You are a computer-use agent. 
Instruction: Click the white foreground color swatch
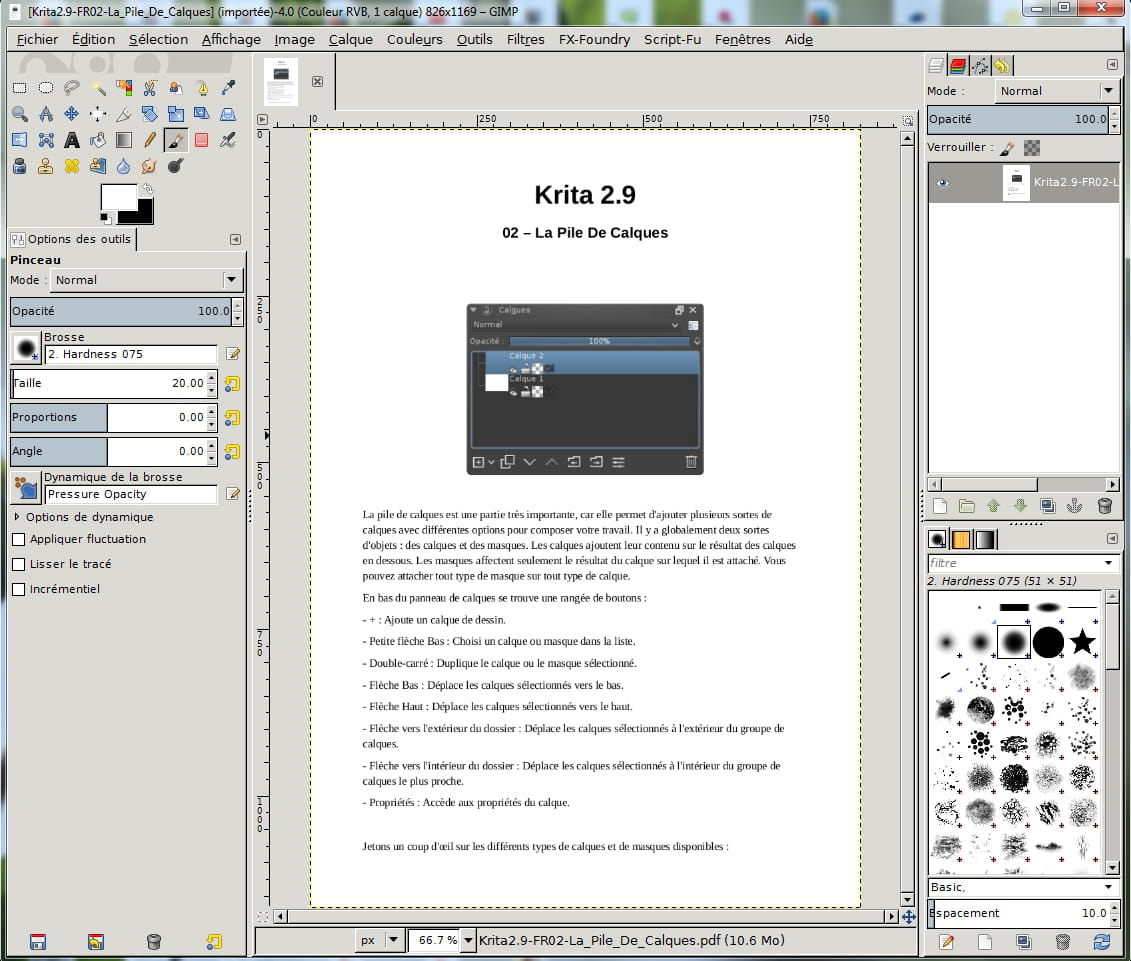[118, 197]
